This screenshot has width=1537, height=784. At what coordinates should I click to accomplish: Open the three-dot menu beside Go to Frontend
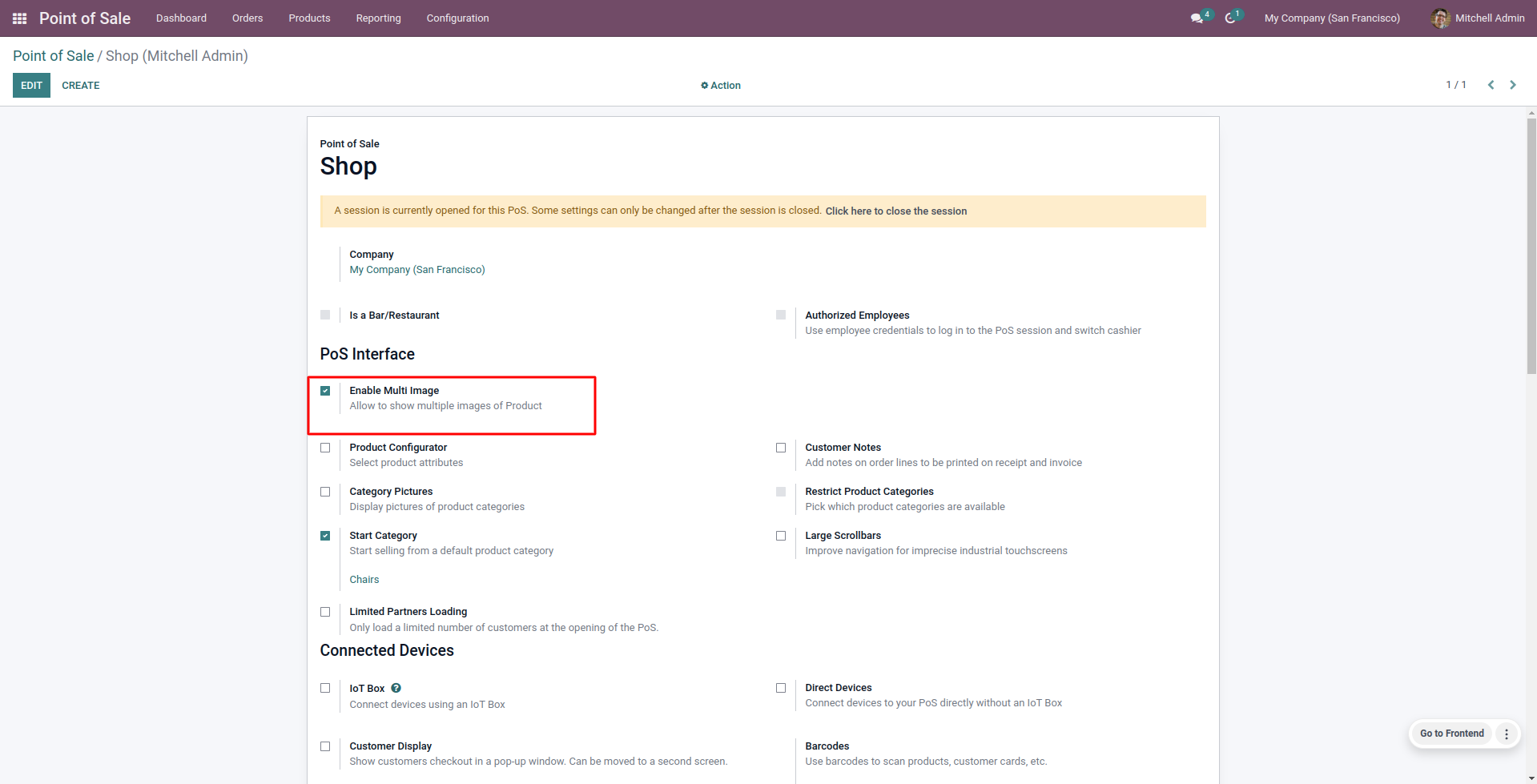[1507, 734]
